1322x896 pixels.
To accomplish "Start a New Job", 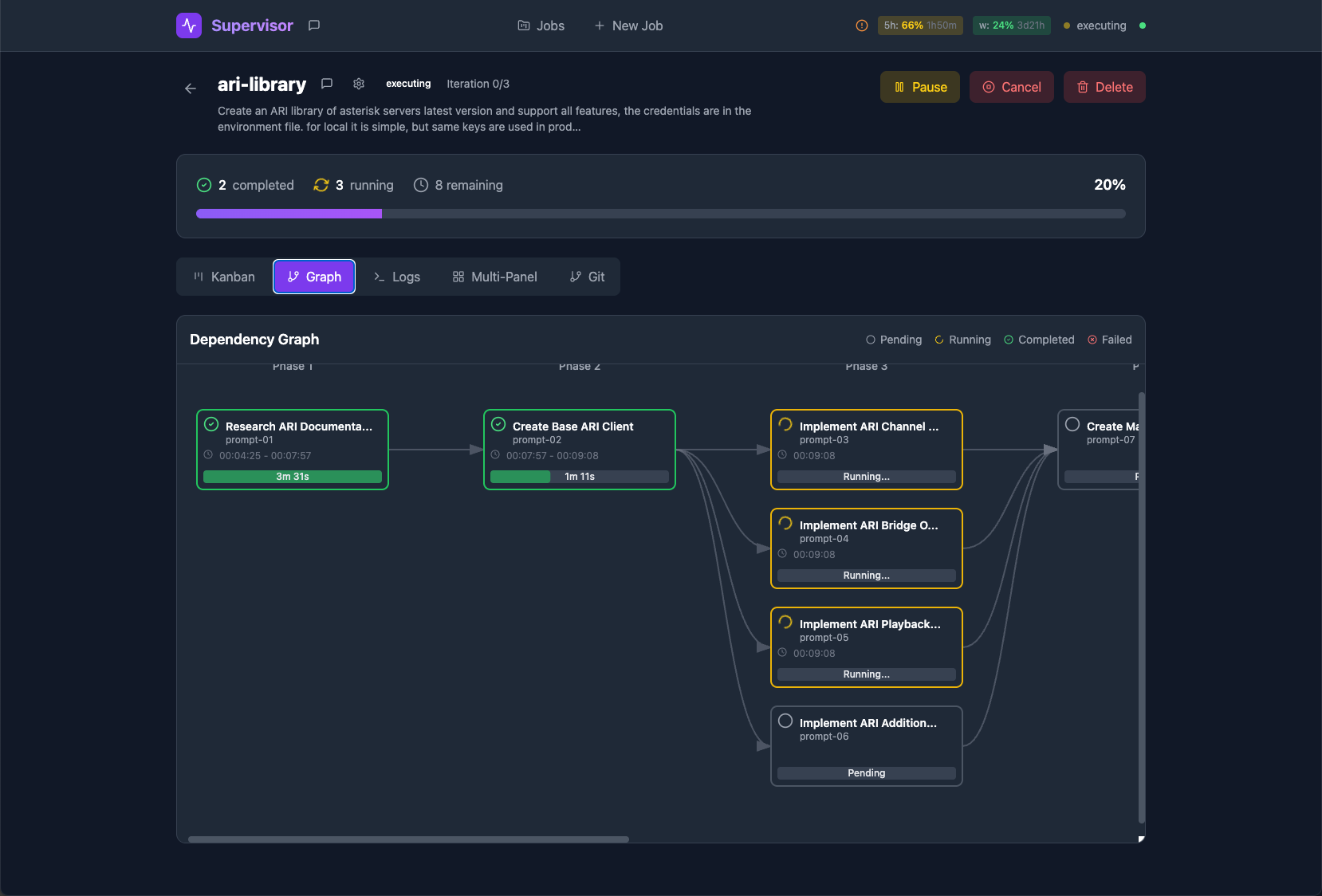I will [x=629, y=26].
